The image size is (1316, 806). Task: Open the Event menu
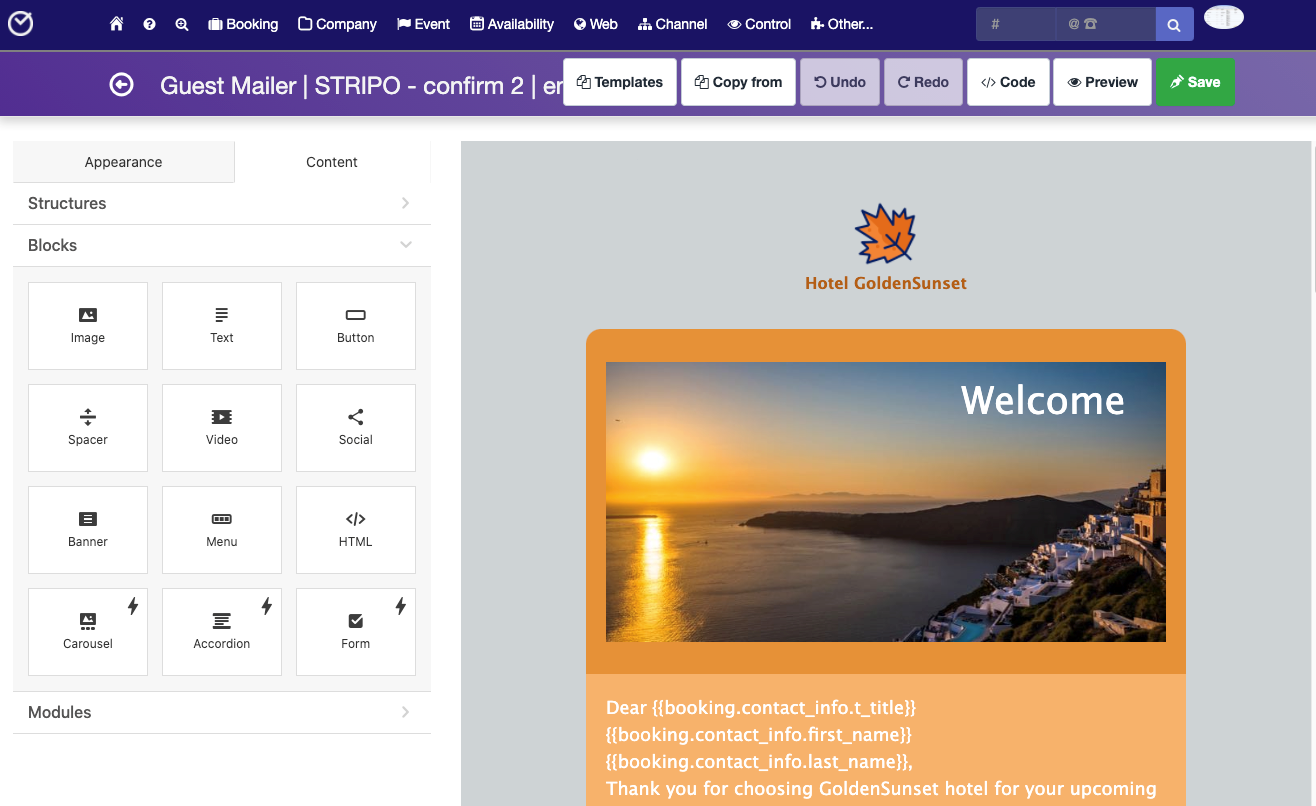423,24
